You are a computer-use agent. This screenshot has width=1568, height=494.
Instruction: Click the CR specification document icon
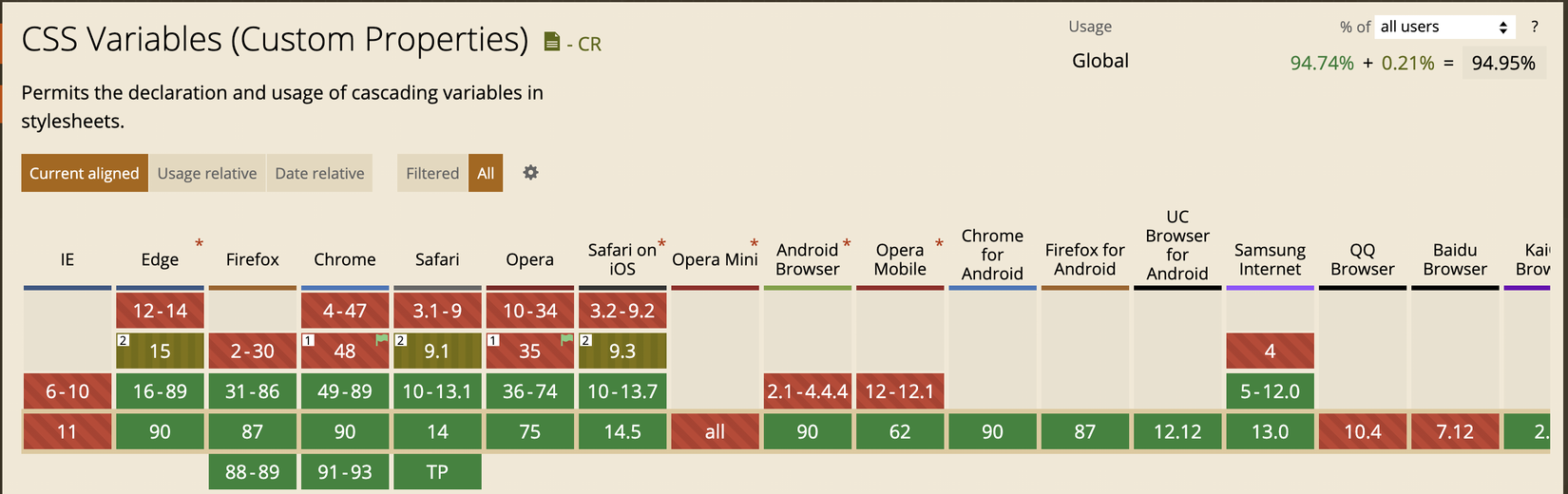click(x=552, y=42)
